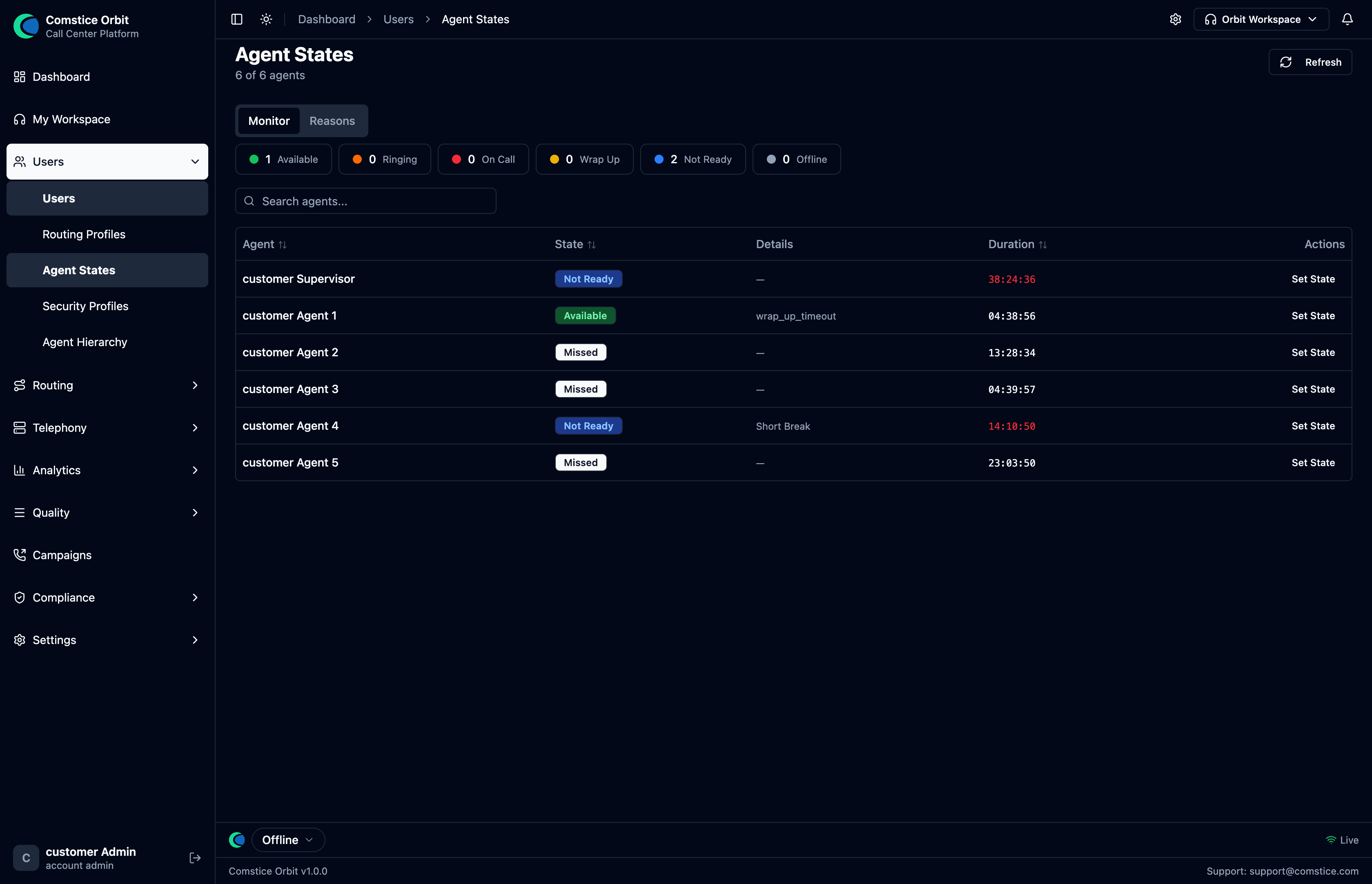
Task: Click the Quality list icon
Action: click(x=20, y=513)
